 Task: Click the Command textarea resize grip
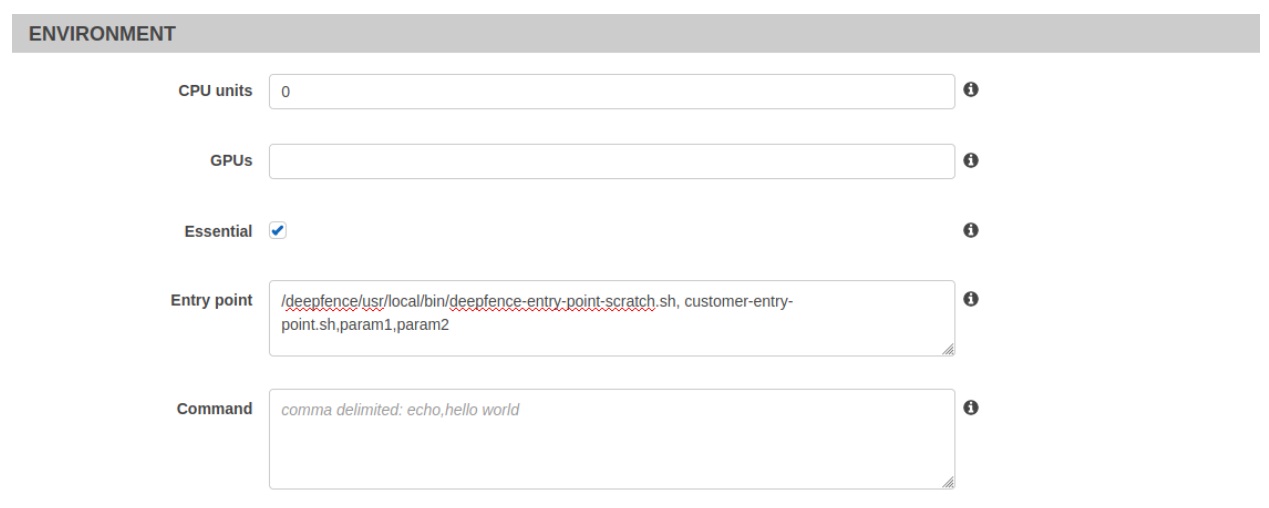[948, 482]
